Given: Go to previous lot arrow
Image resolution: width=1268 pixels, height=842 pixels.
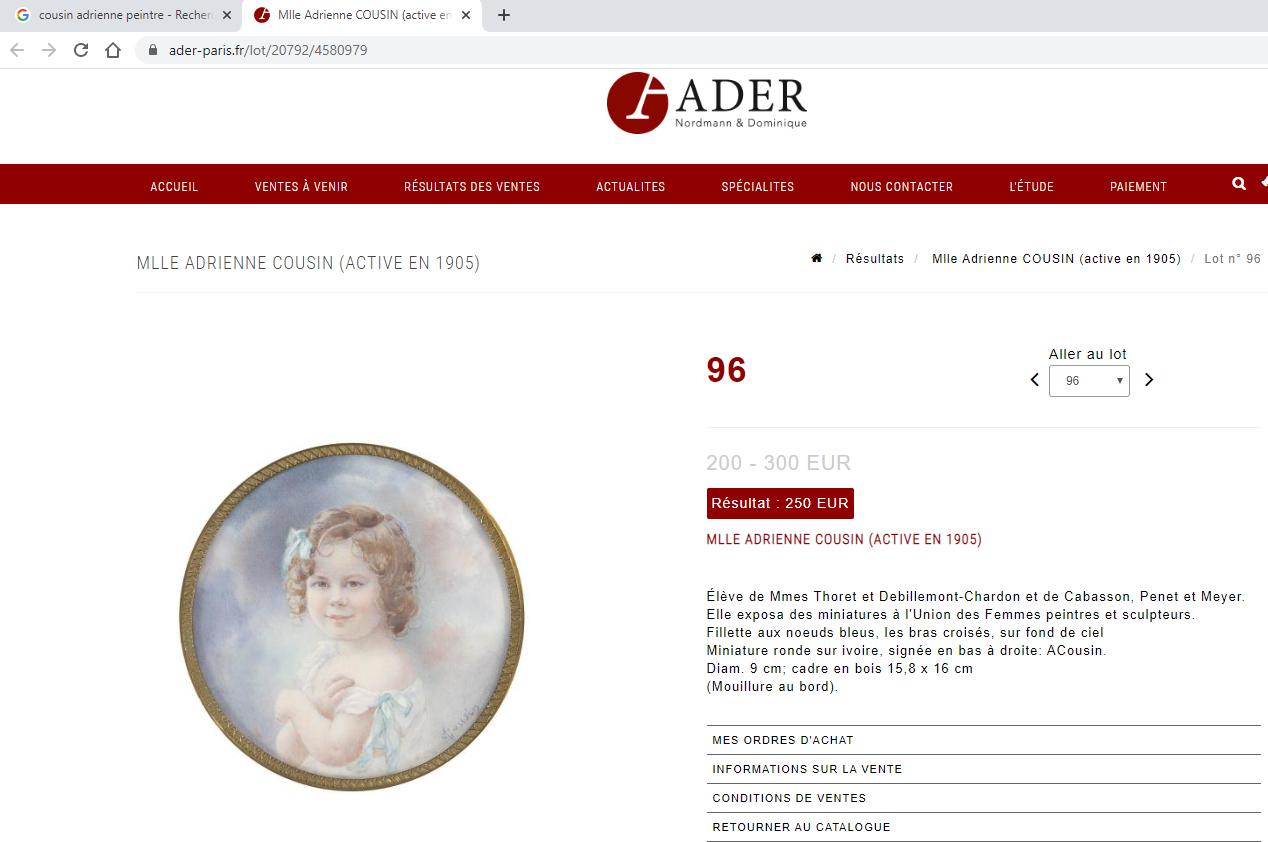Looking at the screenshot, I should [1035, 380].
